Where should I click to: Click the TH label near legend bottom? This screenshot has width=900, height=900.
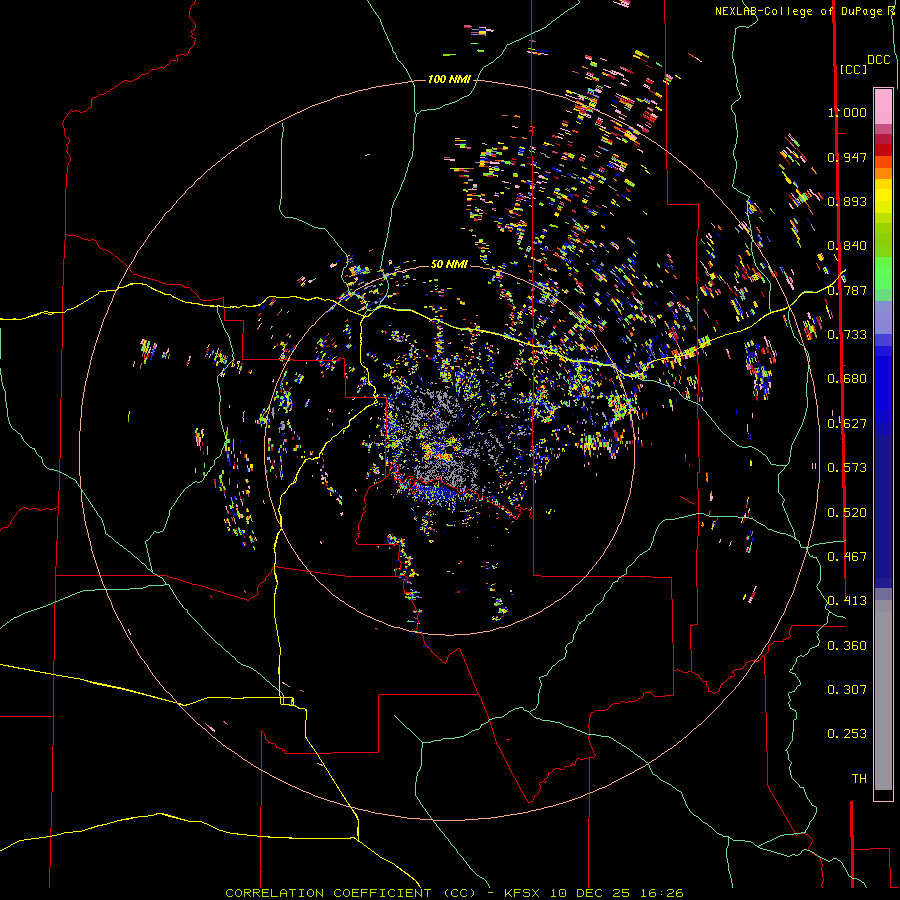point(859,779)
